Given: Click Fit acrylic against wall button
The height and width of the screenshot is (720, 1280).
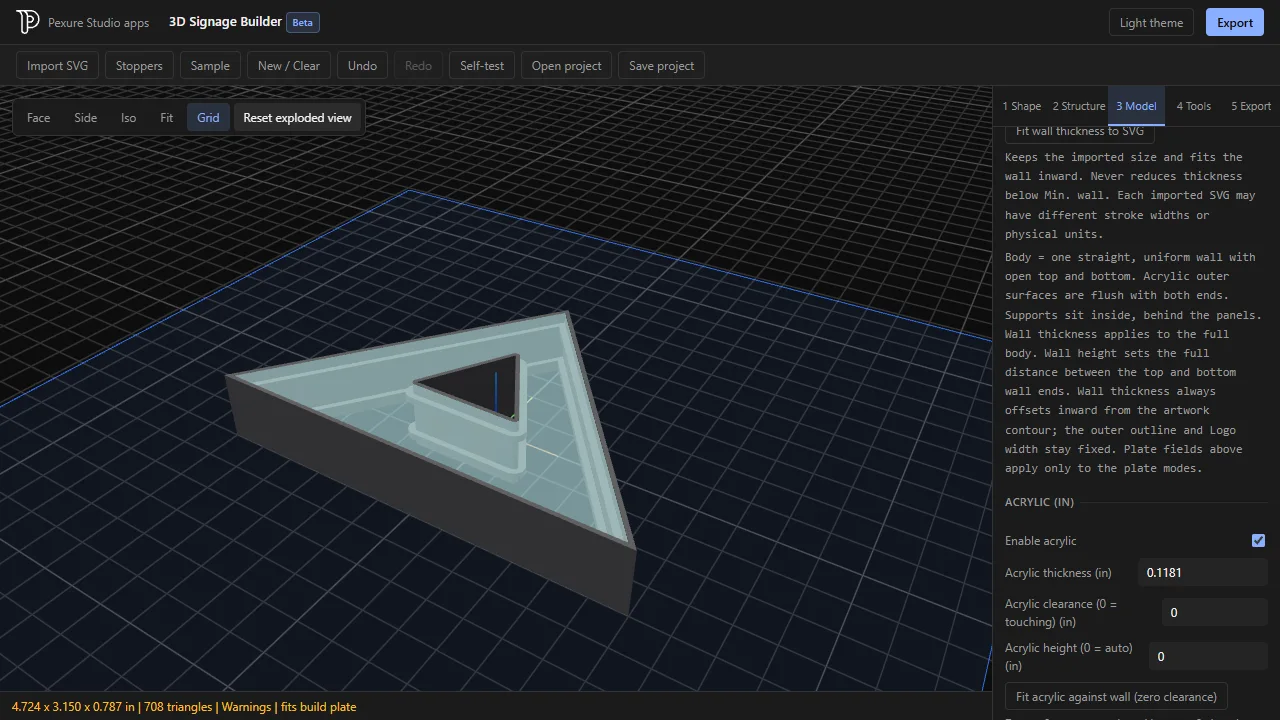Looking at the screenshot, I should (x=1116, y=697).
